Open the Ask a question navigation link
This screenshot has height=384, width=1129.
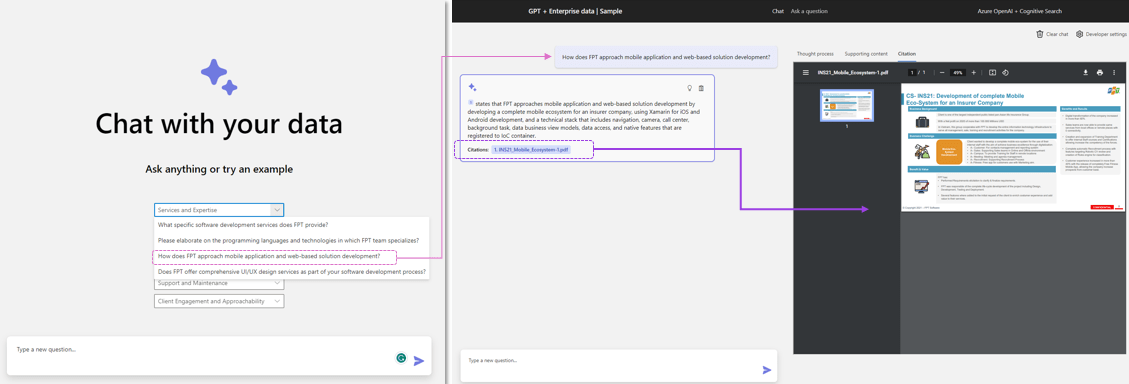coord(809,12)
